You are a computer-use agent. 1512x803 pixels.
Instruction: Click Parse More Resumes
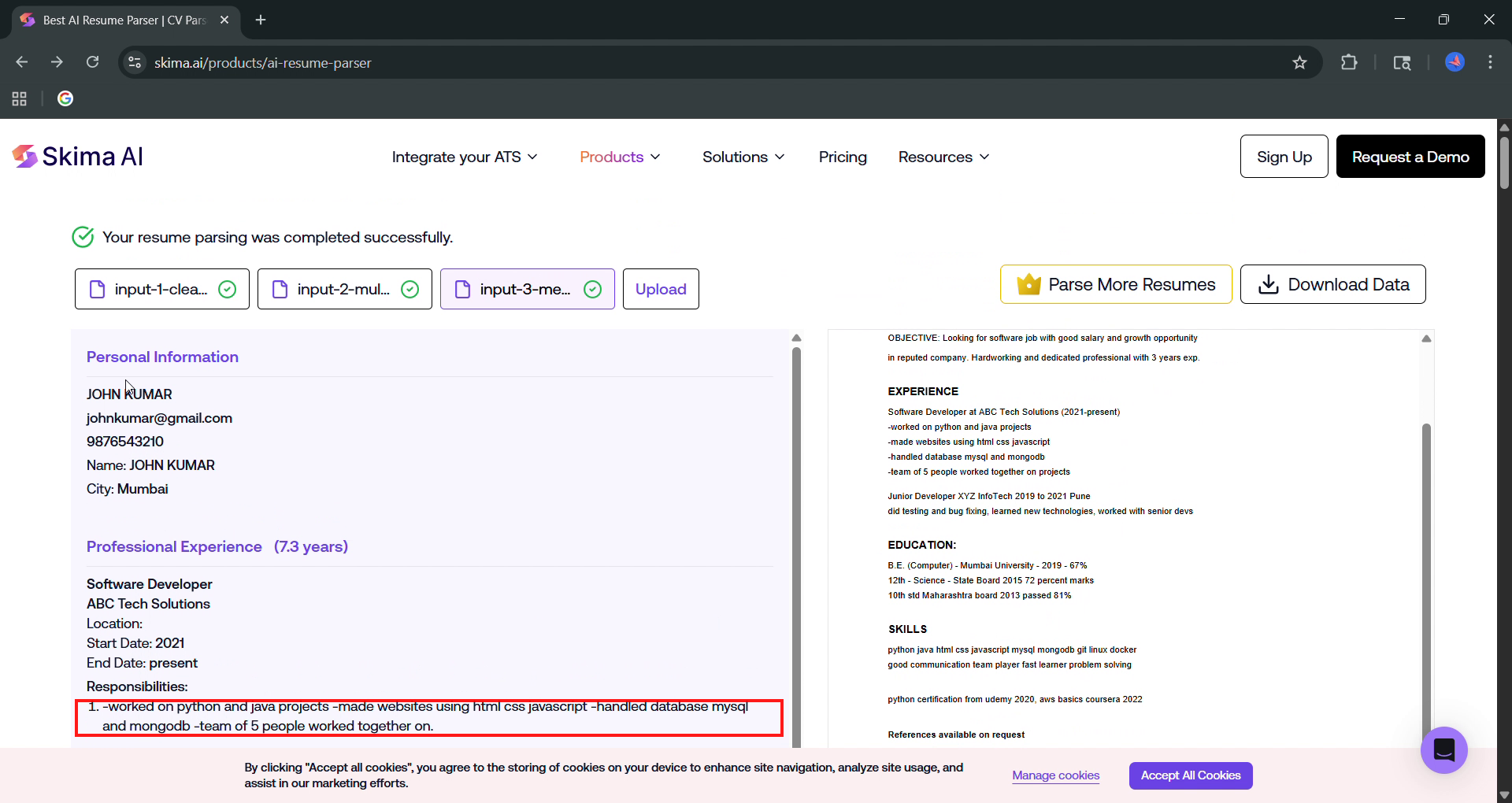1116,284
